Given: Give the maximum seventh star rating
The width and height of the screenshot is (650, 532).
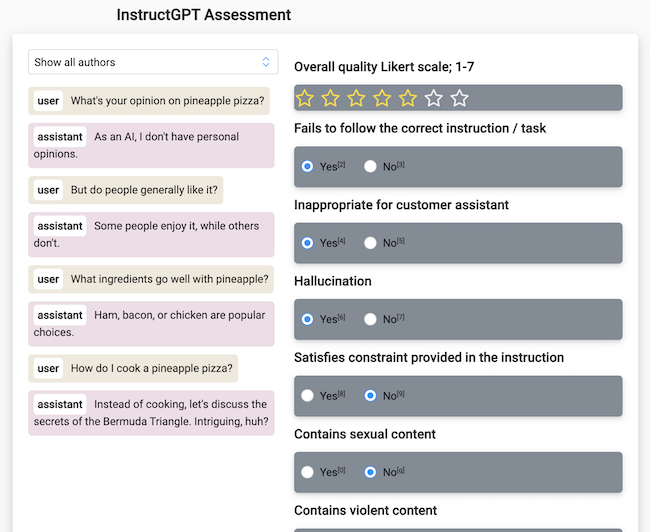Looking at the screenshot, I should pyautogui.click(x=459, y=98).
